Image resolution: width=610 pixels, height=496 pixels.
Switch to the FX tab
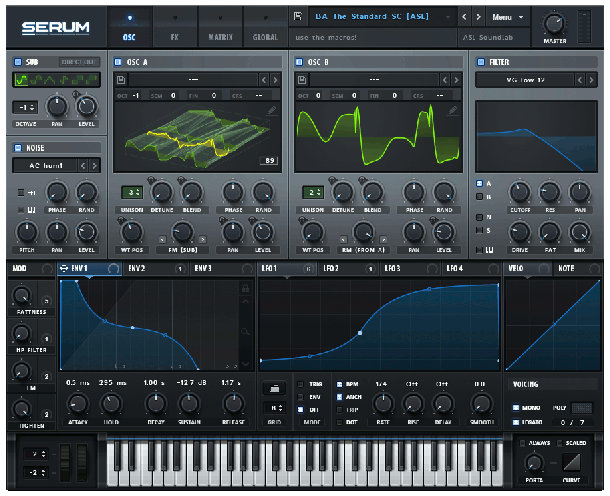click(175, 27)
